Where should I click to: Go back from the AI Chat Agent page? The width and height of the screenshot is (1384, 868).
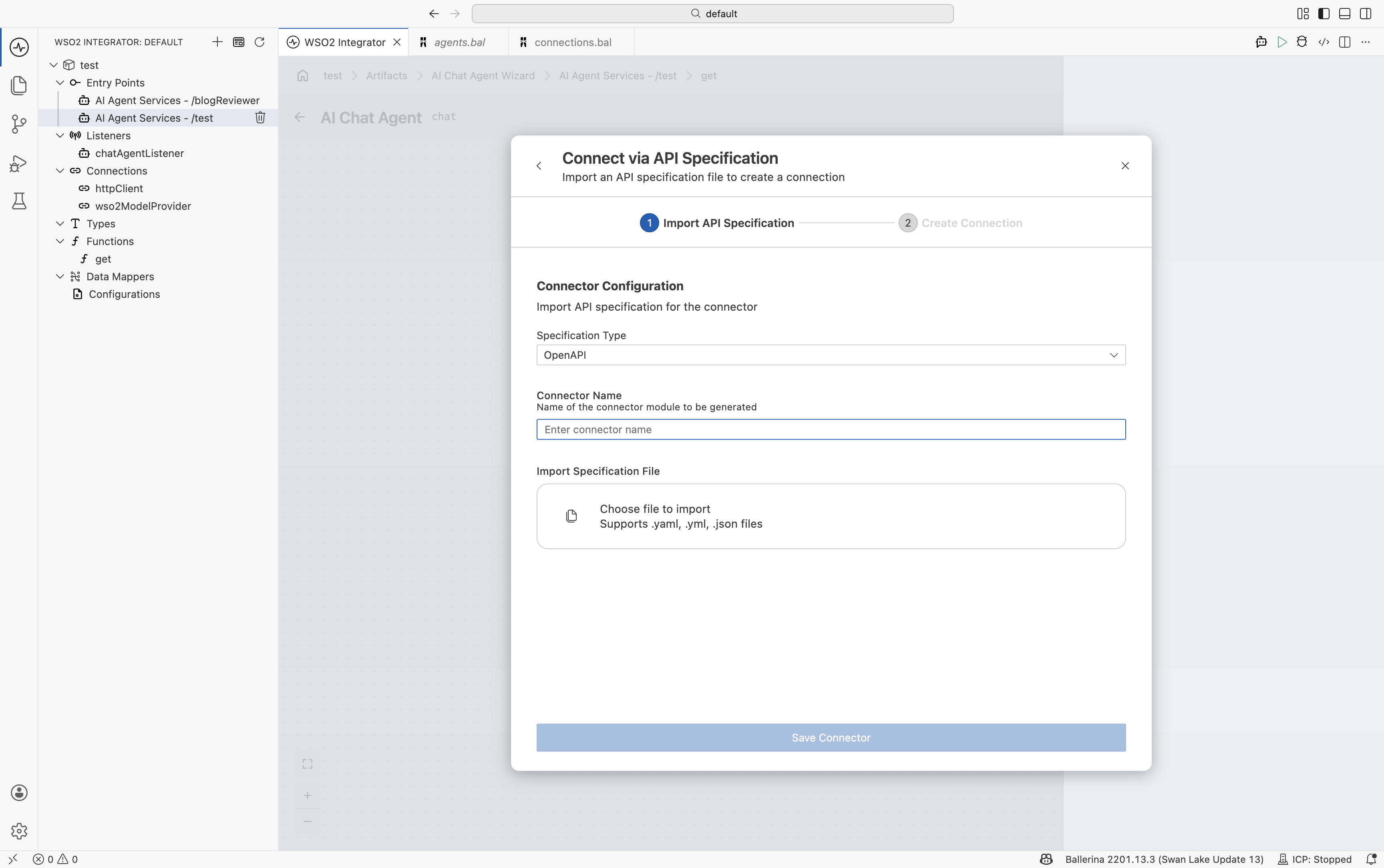[300, 118]
